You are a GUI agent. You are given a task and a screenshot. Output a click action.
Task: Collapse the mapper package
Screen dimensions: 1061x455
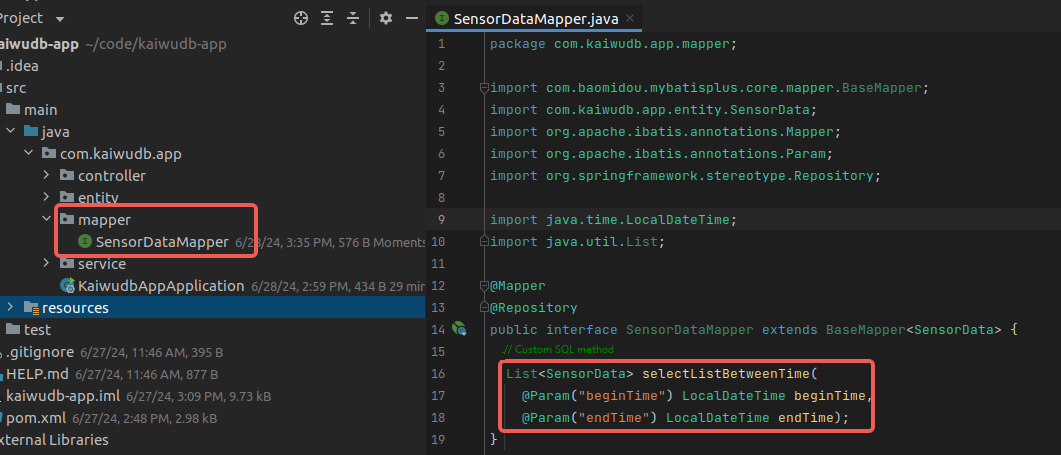click(x=46, y=219)
